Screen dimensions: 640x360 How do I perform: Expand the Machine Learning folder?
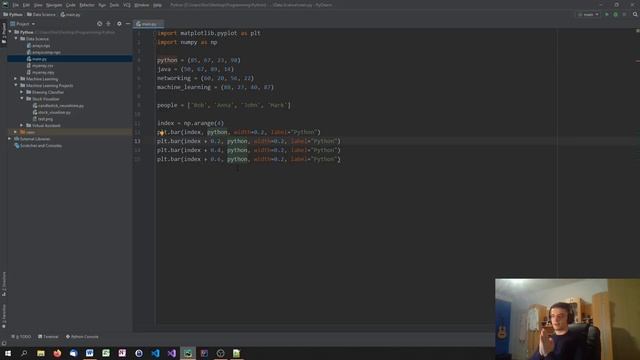[16, 79]
